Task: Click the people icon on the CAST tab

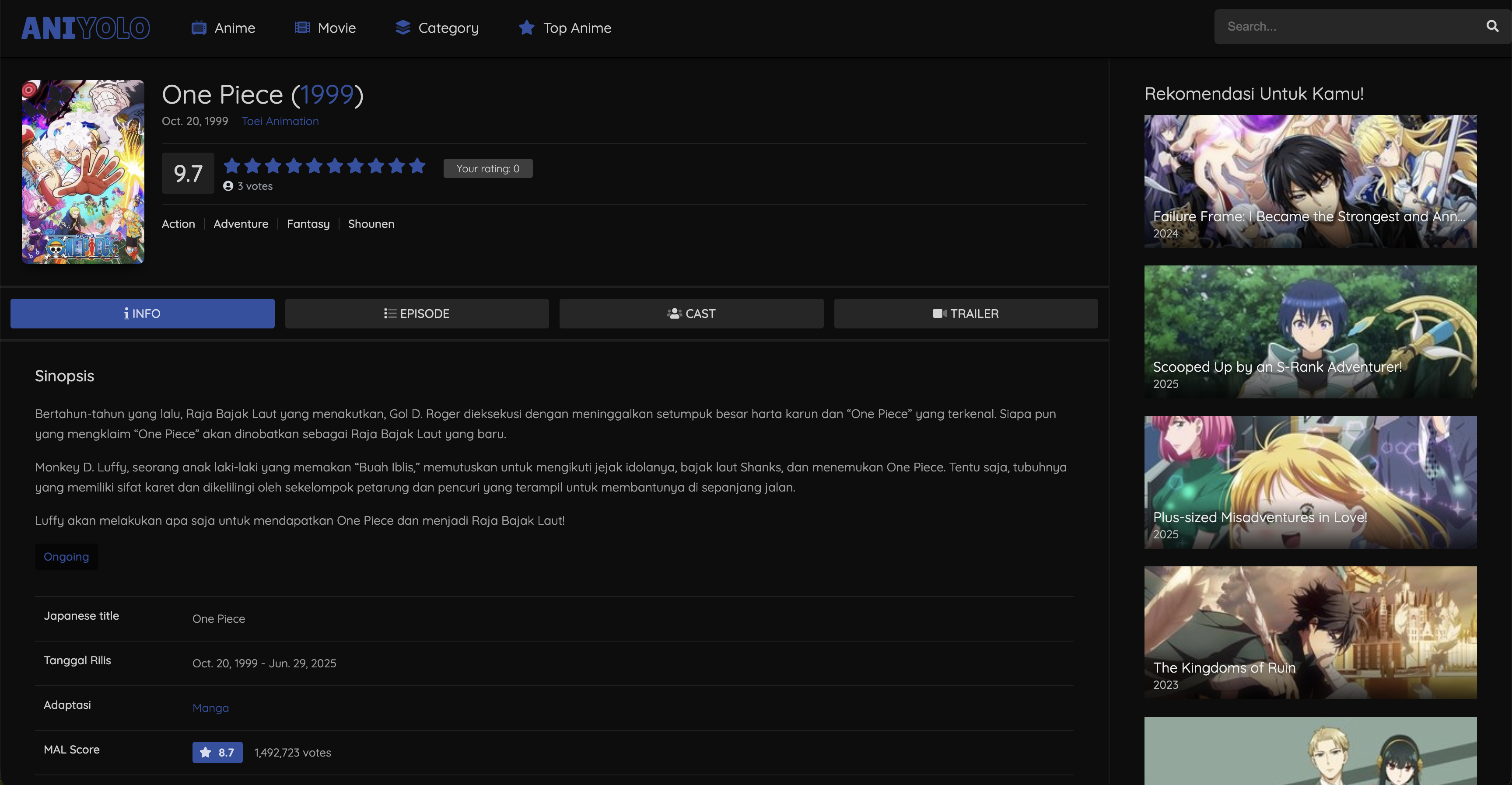Action: tap(674, 313)
